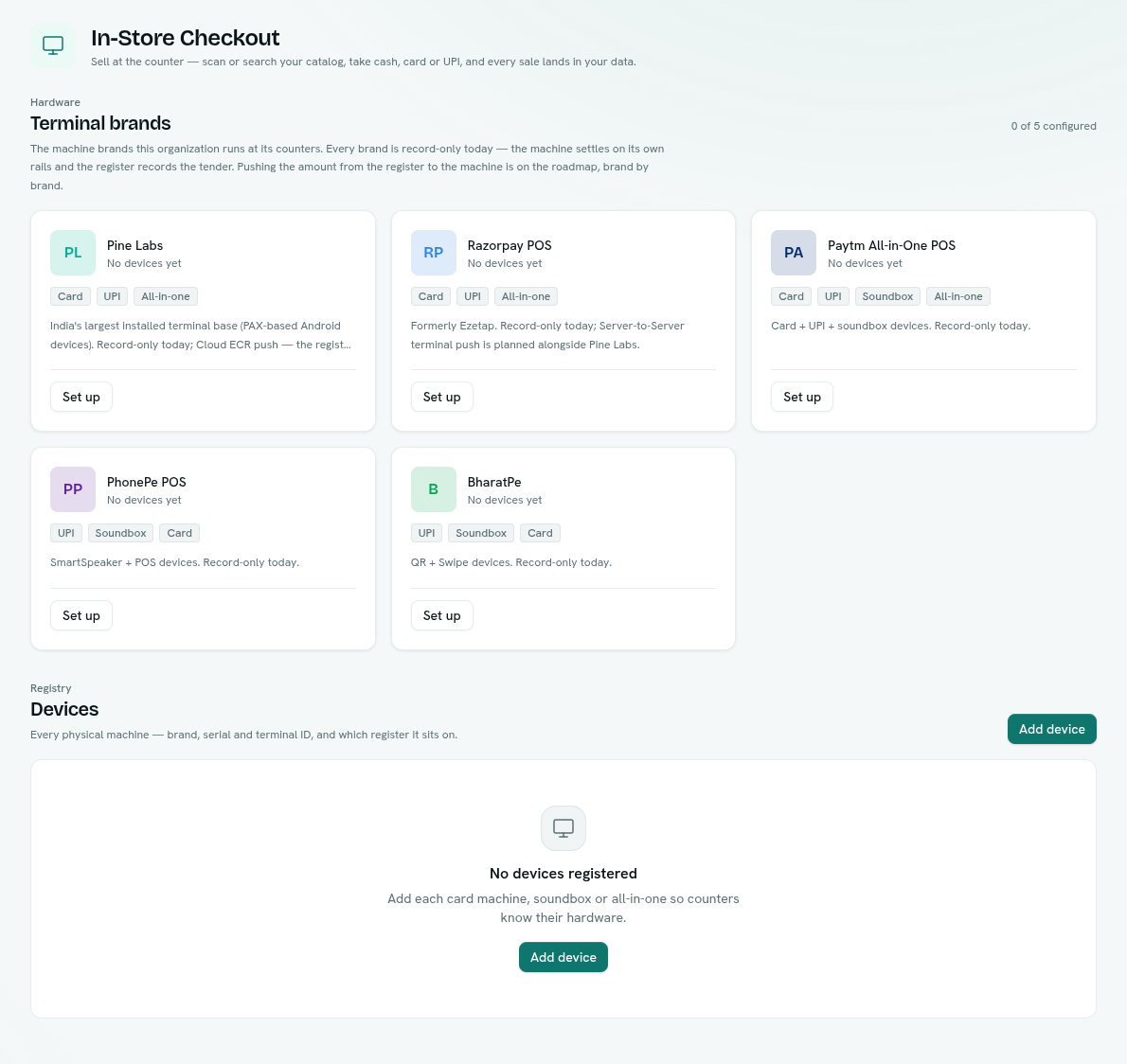Click the BharatPe brand name
The width and height of the screenshot is (1127, 1064).
(x=494, y=482)
